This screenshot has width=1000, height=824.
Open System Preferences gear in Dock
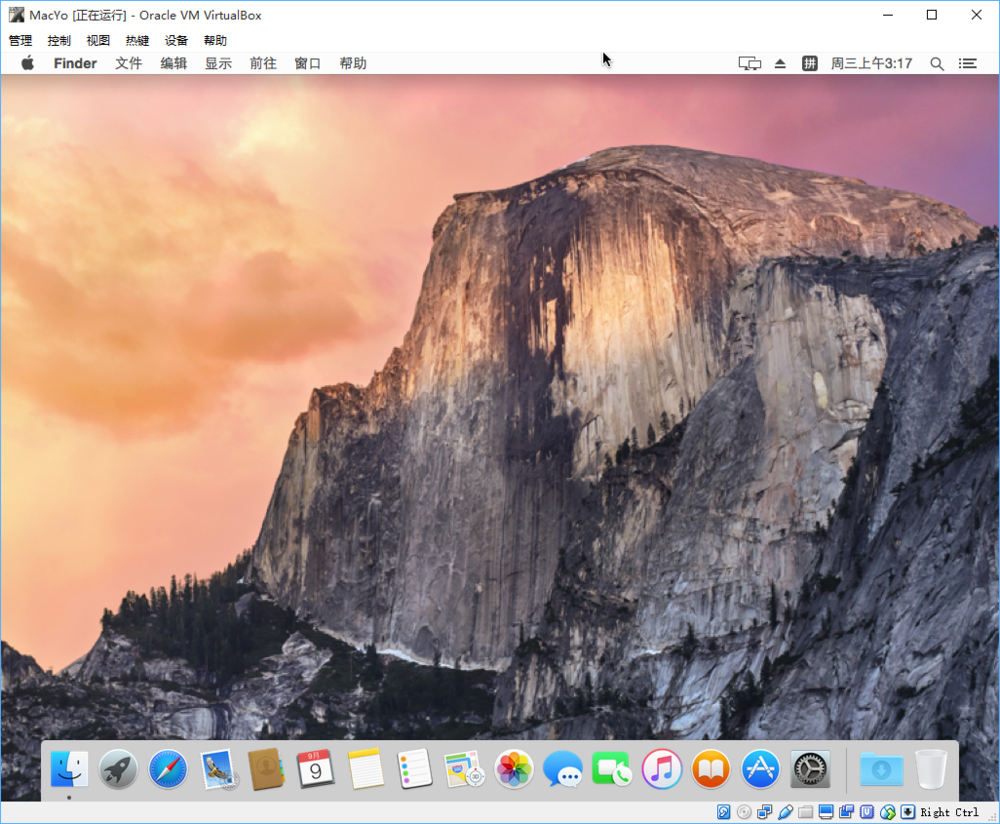pos(810,769)
